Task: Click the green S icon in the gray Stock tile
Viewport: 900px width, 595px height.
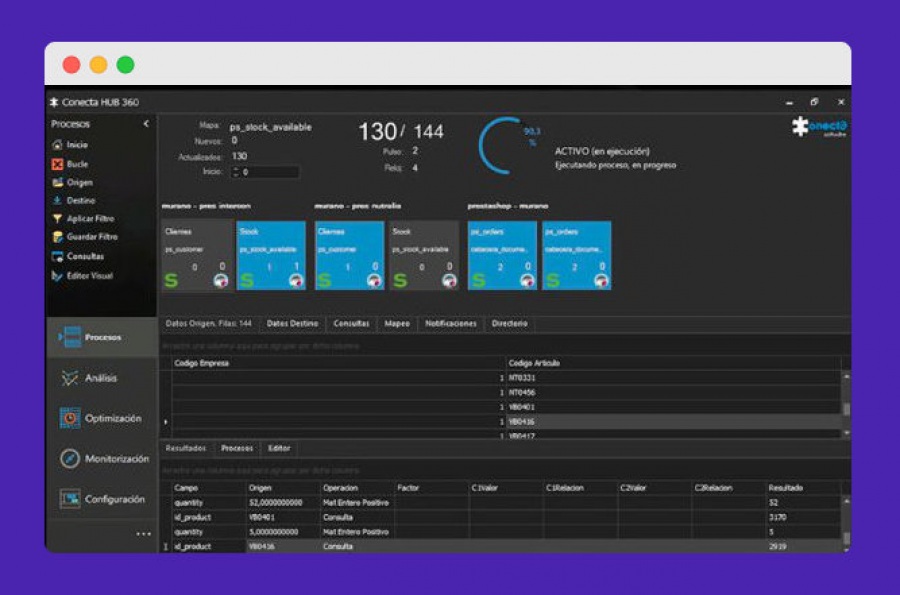Action: tap(400, 281)
